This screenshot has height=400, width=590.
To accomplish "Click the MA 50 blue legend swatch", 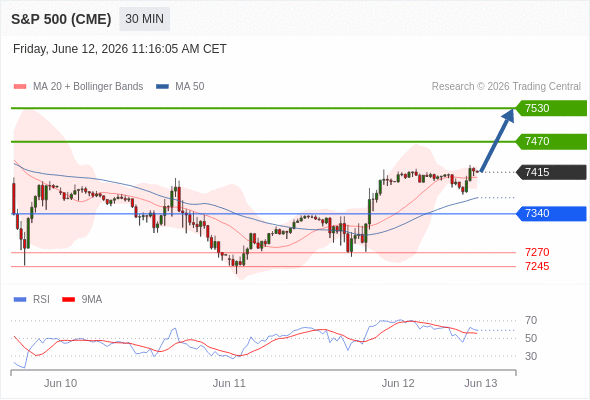I will [x=163, y=87].
